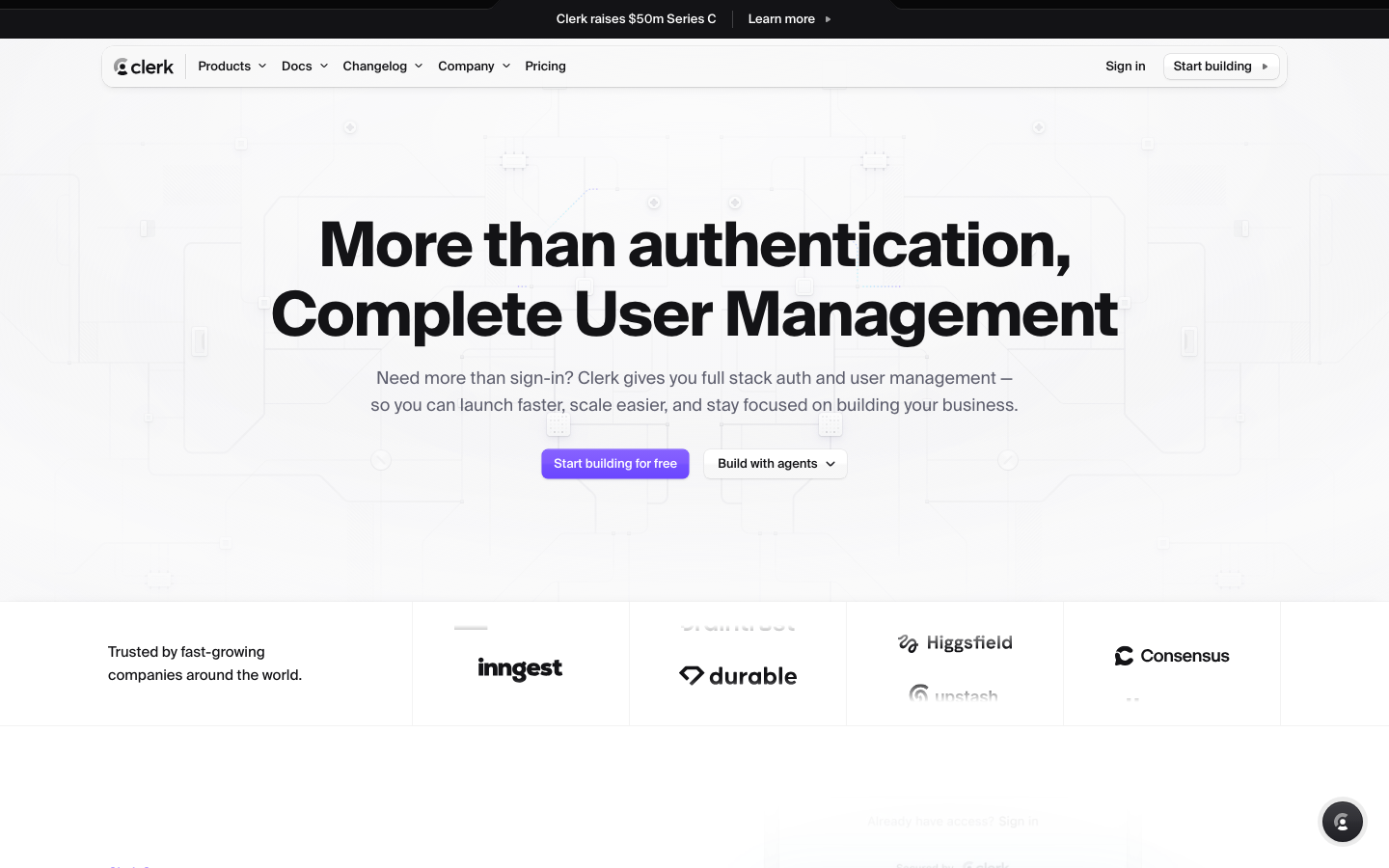
Task: Open the Build with agents dropdown
Action: tap(776, 464)
